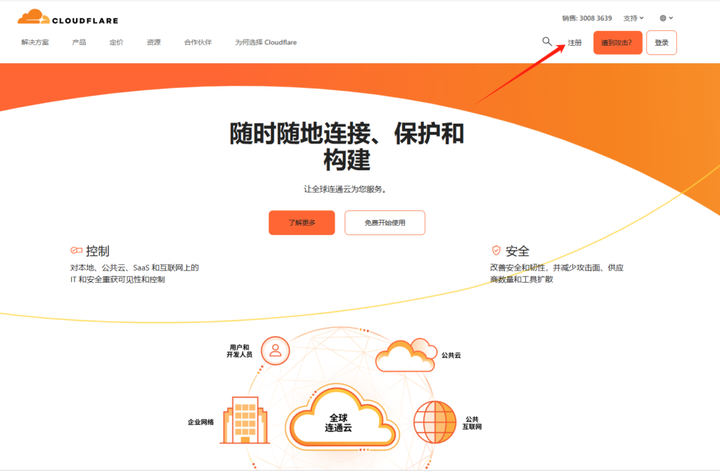Open the 资源 menu
720x471 pixels.
[x=154, y=42]
